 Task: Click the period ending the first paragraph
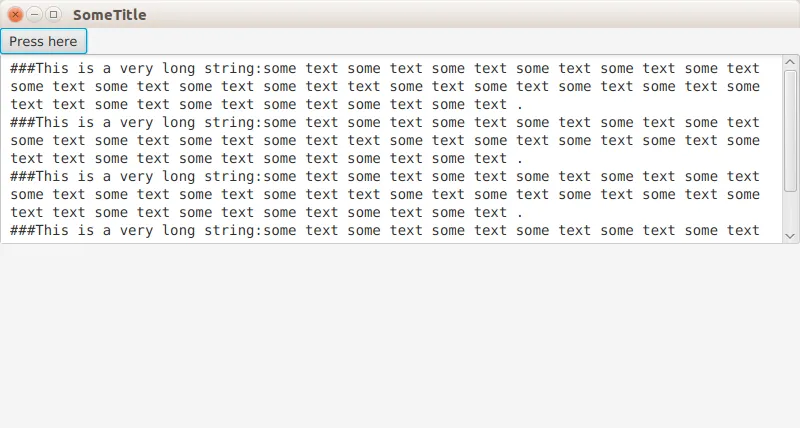pyautogui.click(x=519, y=105)
